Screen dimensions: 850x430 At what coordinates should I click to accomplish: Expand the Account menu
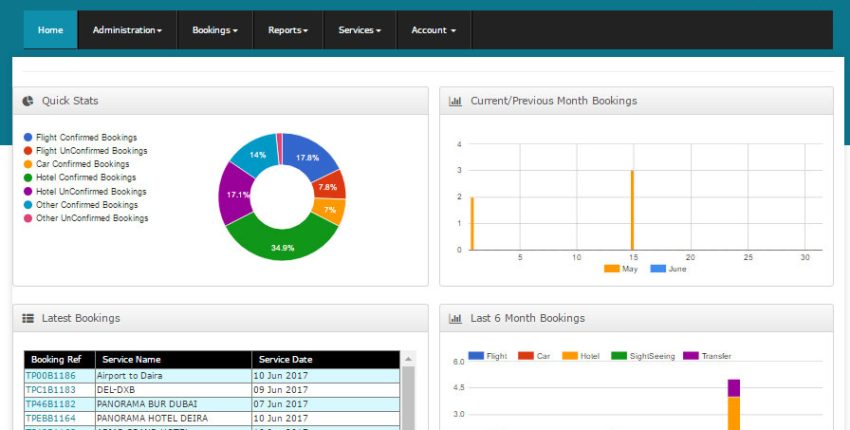433,30
